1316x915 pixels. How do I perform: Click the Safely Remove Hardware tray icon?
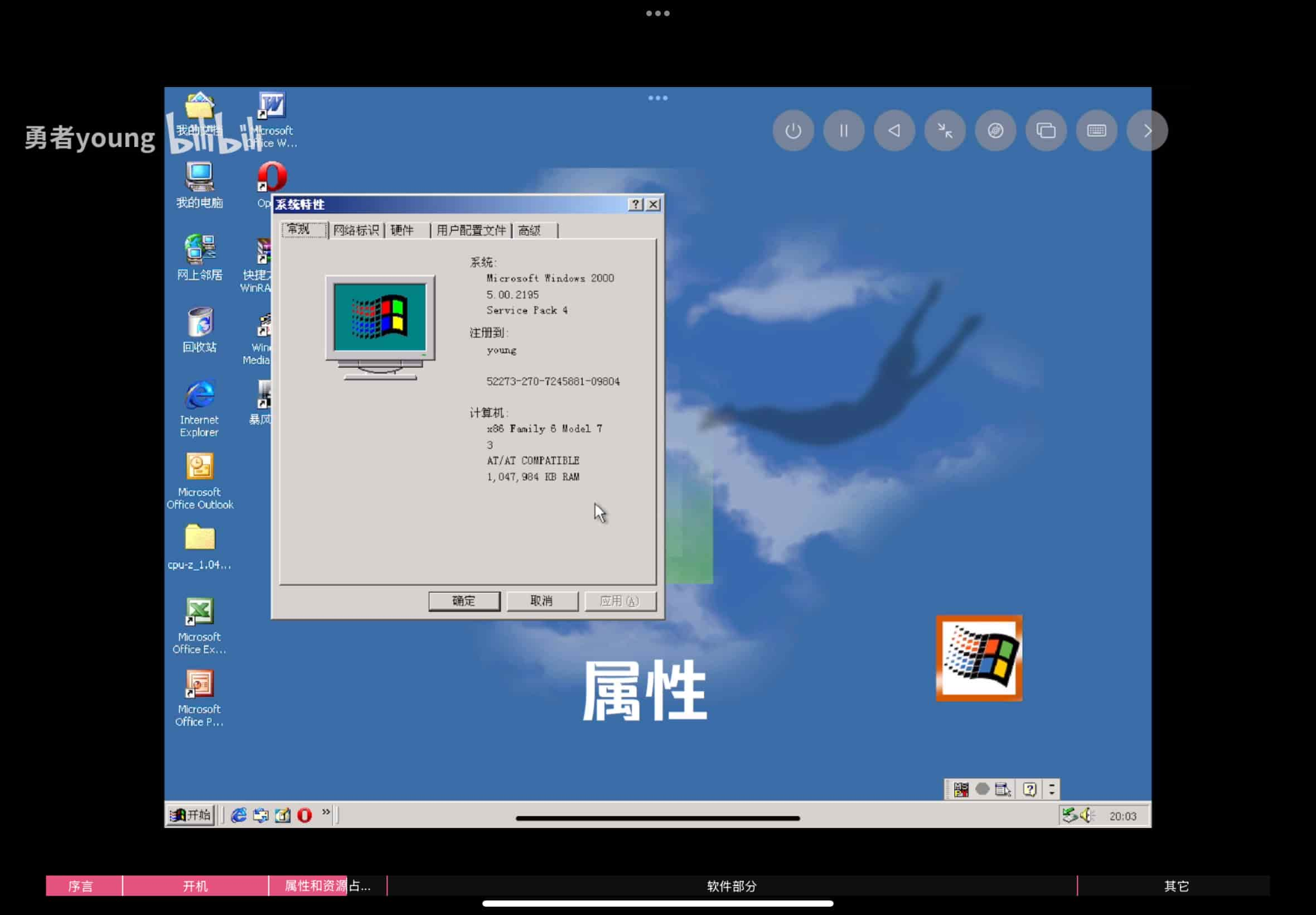[x=1069, y=815]
